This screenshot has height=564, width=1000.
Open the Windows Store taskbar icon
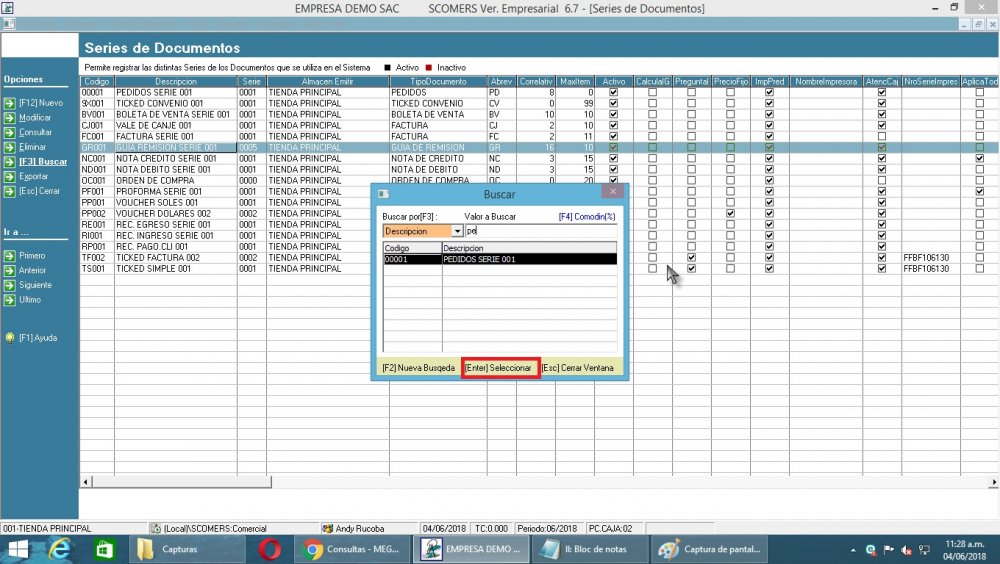coord(104,549)
